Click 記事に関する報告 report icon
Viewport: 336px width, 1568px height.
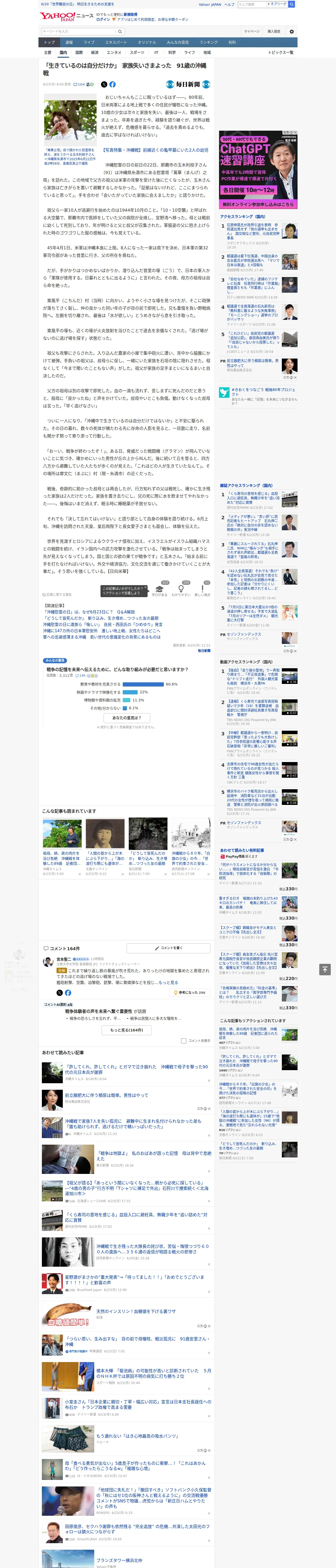click(x=57, y=595)
